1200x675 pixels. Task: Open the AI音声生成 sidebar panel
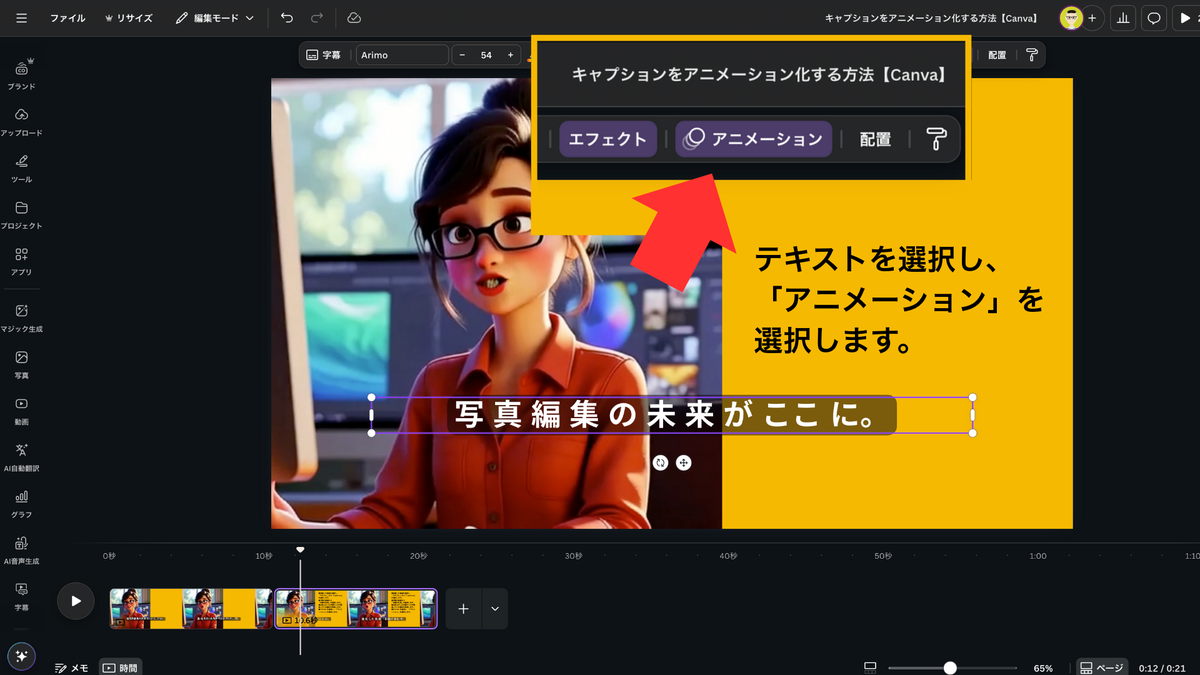[22, 549]
